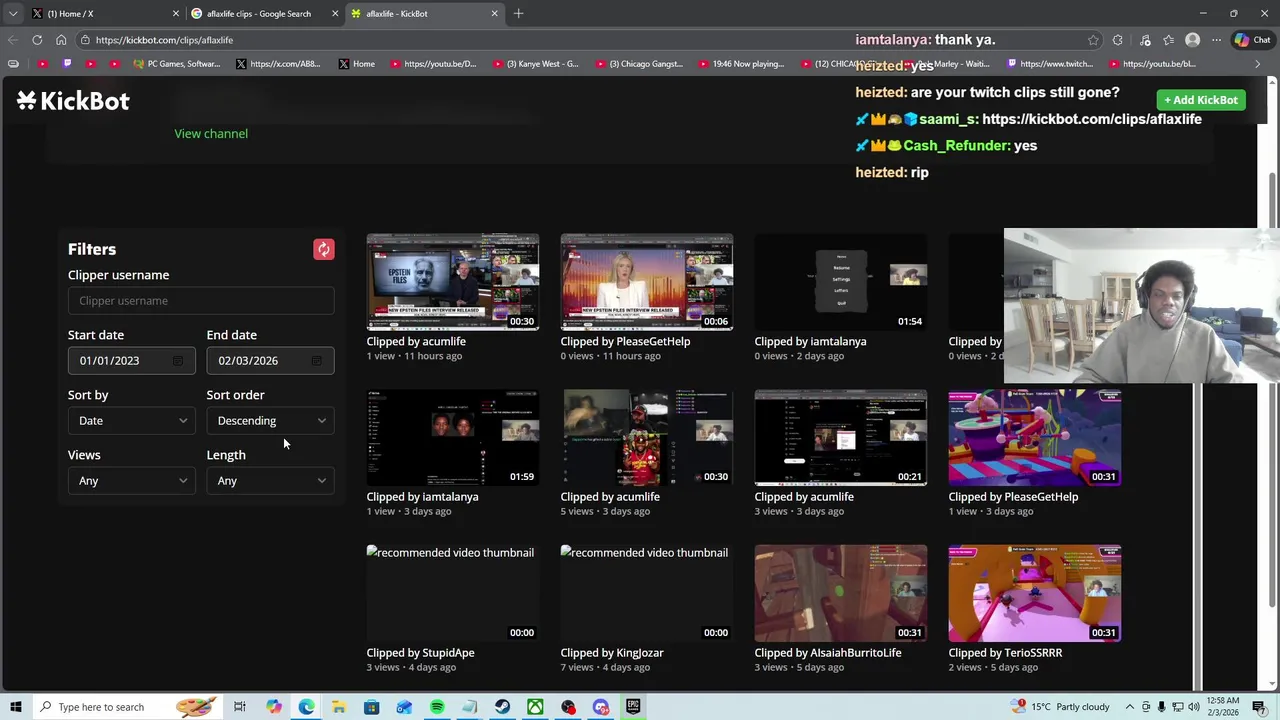Click the KickBot logo
Image resolution: width=1280 pixels, height=720 pixels.
coord(73,100)
